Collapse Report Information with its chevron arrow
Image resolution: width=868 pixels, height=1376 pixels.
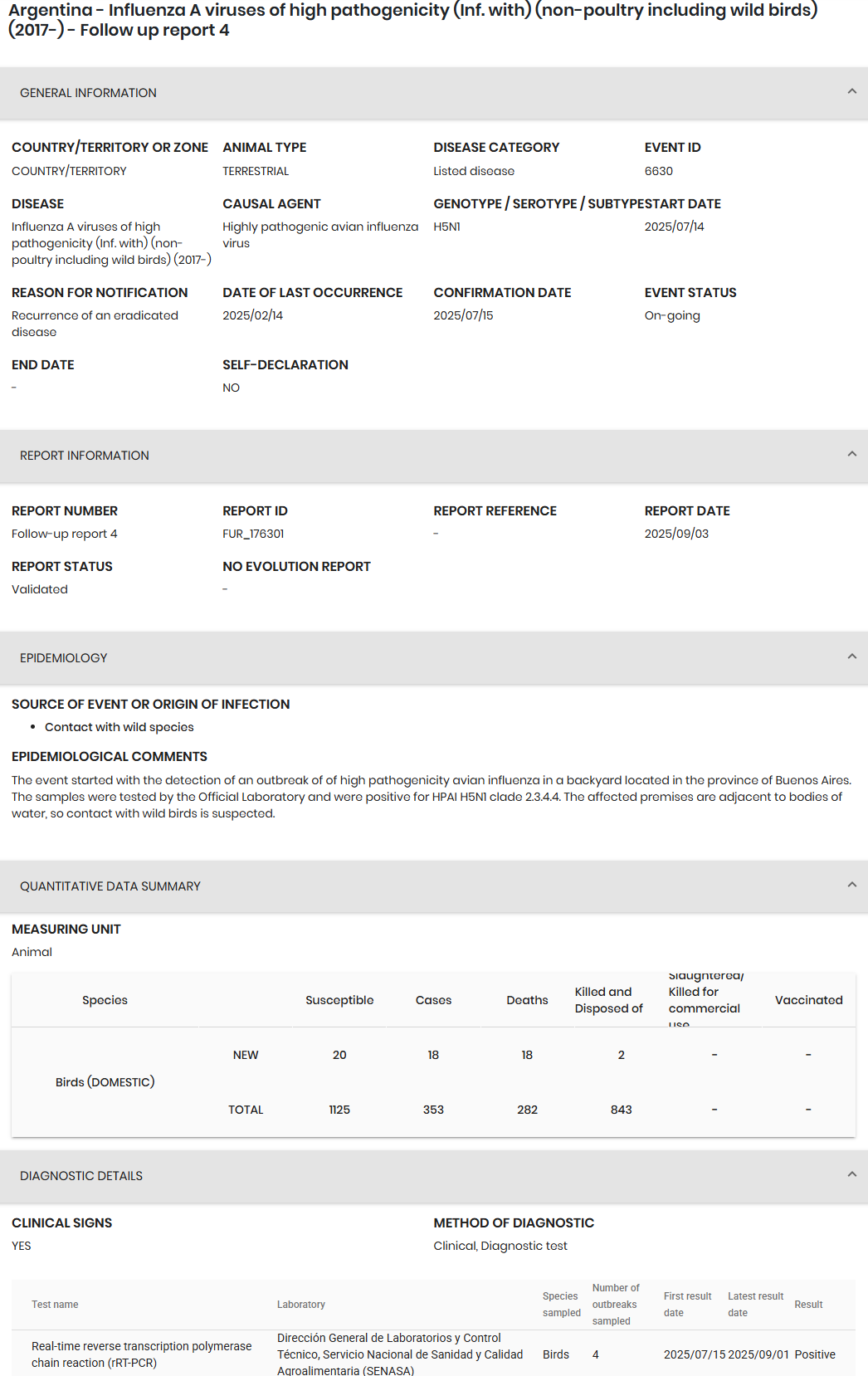[851, 454]
